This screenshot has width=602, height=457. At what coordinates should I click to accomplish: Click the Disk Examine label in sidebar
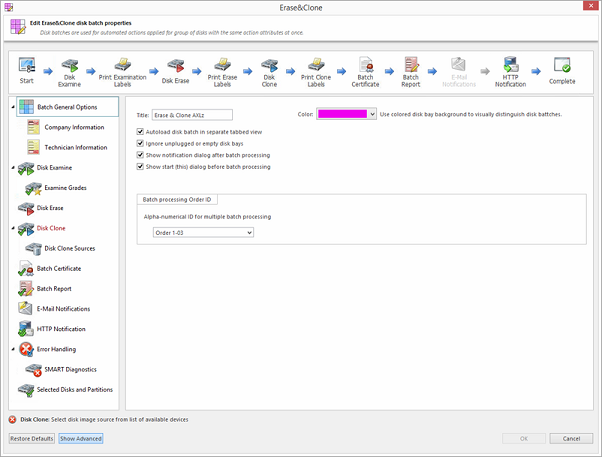pos(54,167)
